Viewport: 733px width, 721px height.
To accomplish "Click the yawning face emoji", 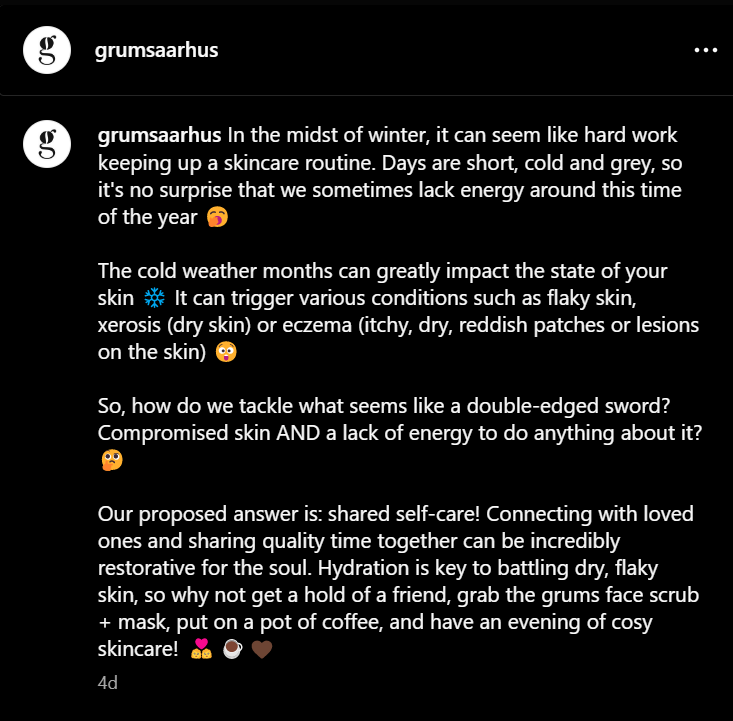I will tap(217, 217).
